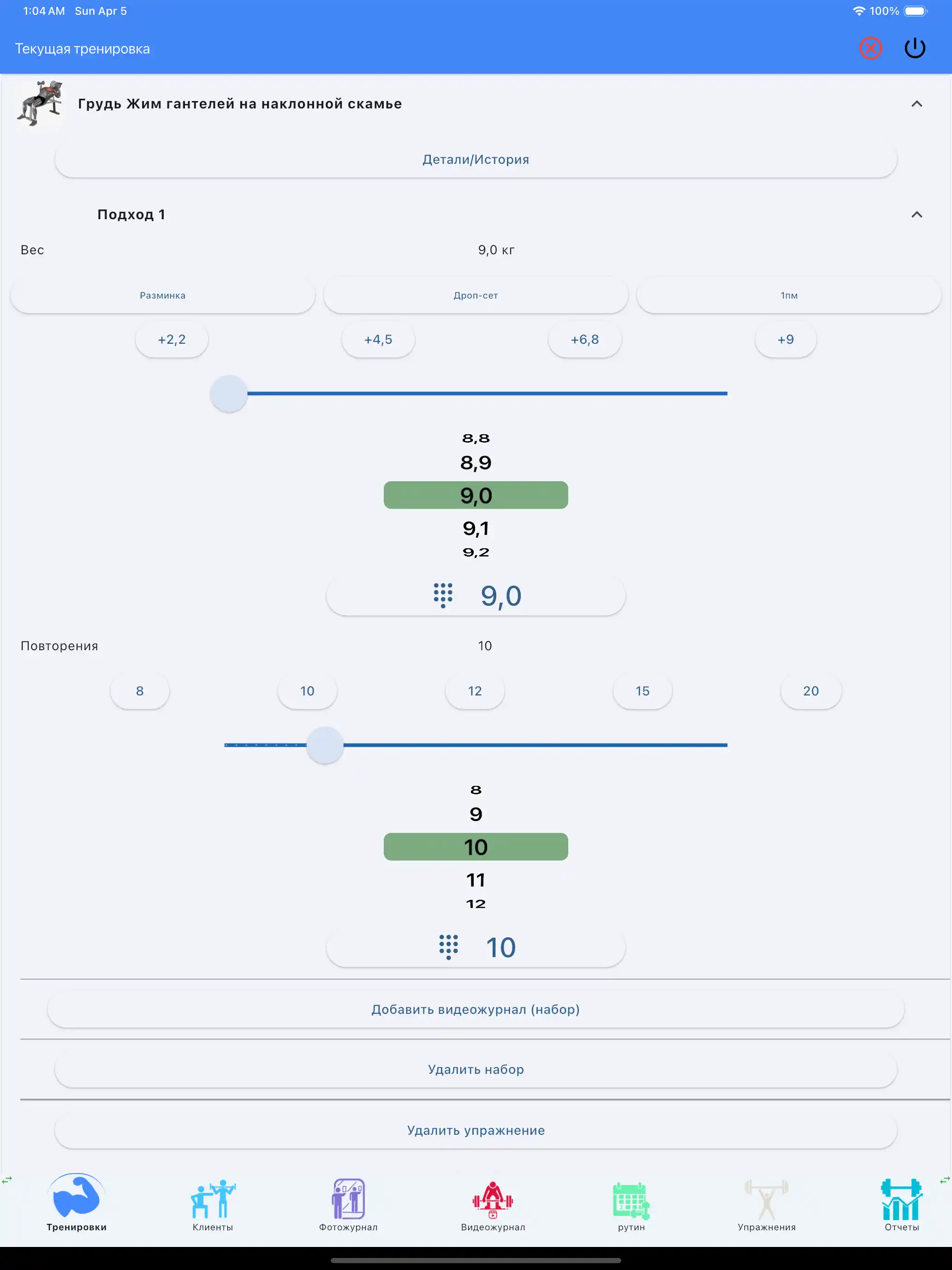This screenshot has height=1270, width=952.
Task: Toggle Дроп-сет option
Action: (476, 295)
